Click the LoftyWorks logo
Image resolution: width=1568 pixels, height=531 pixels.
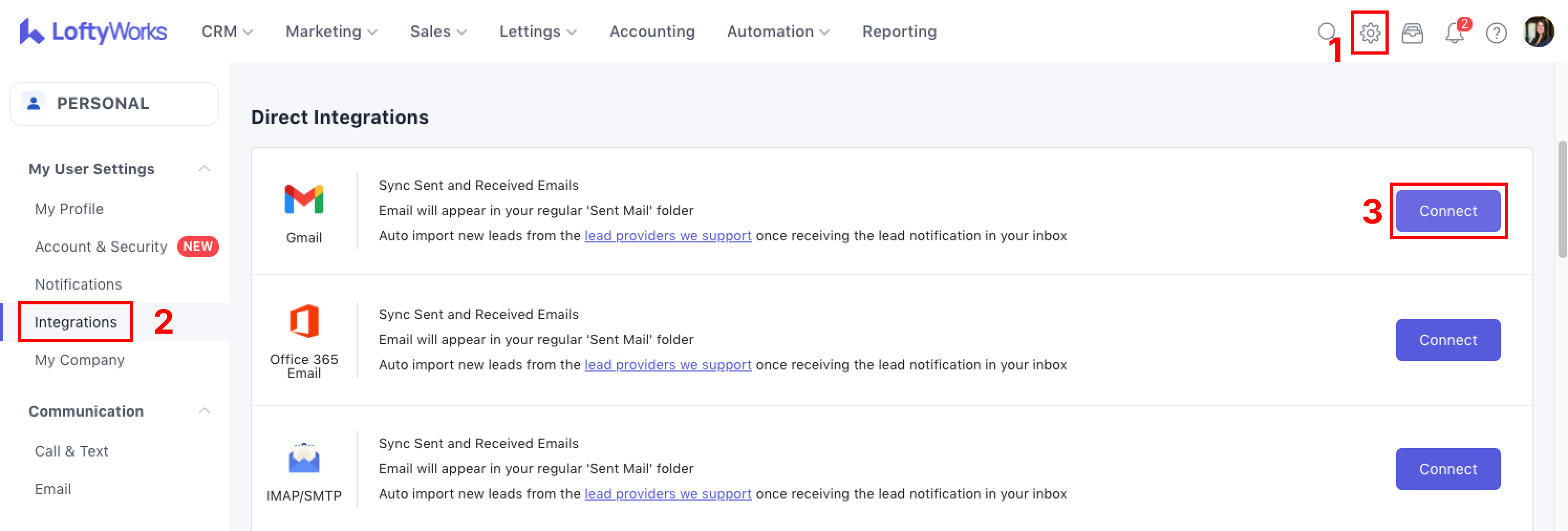coord(93,31)
